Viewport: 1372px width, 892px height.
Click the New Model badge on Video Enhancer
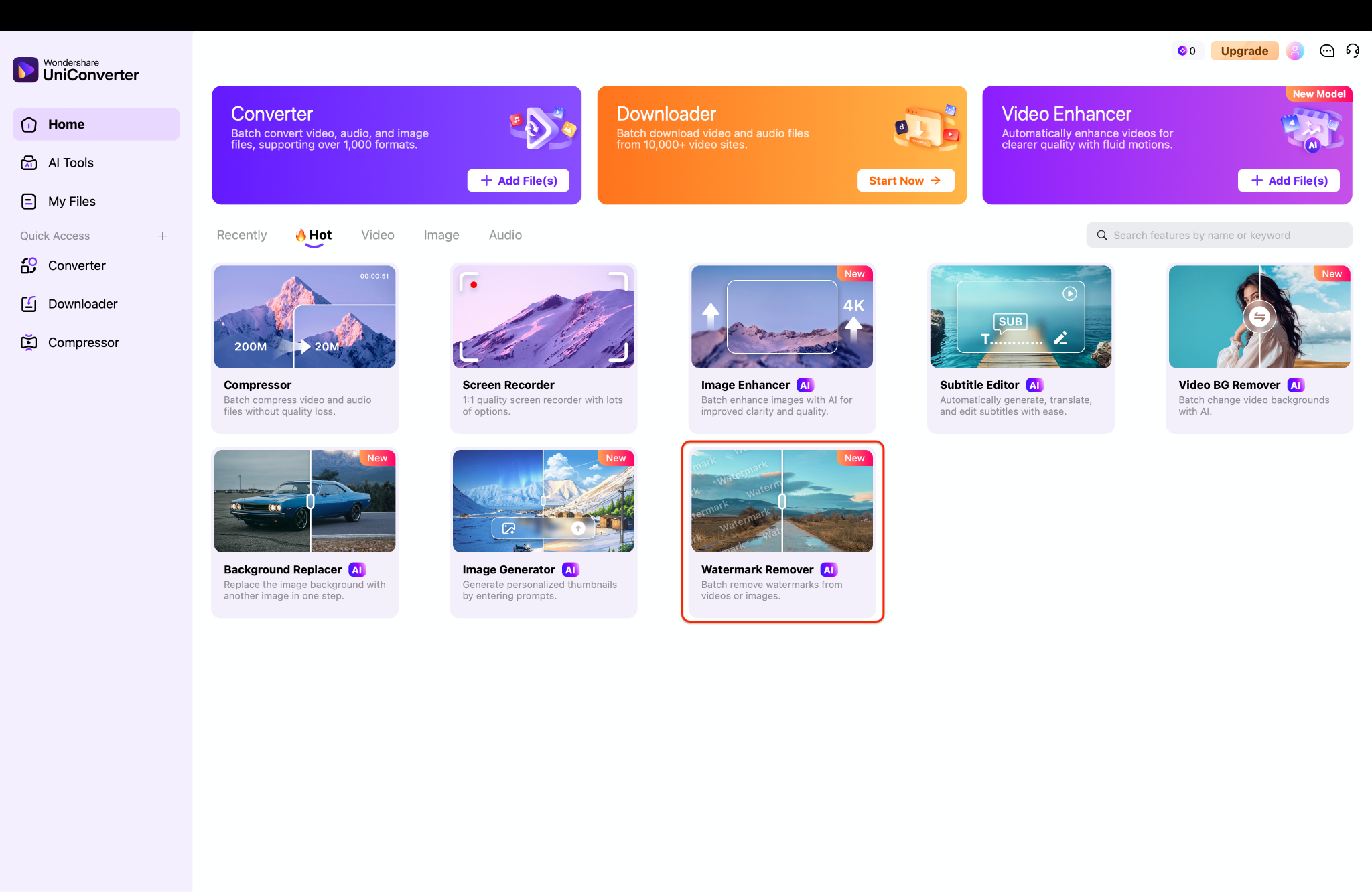coord(1319,94)
